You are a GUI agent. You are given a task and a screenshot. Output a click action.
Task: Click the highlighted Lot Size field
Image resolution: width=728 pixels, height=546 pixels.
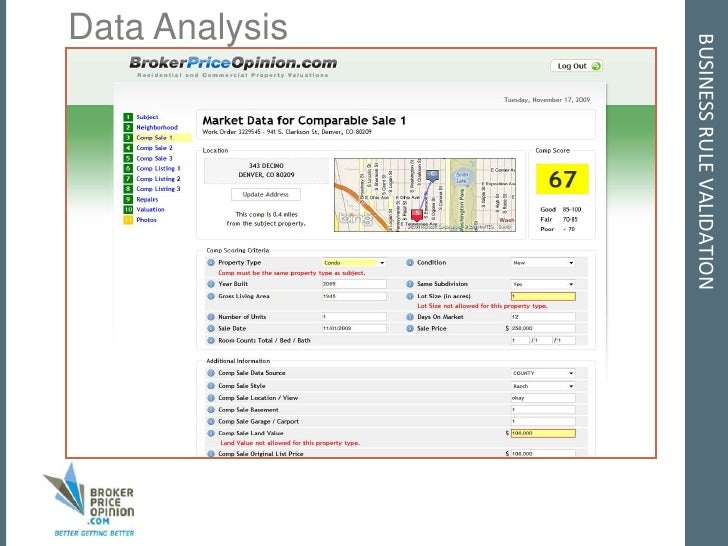pos(543,296)
